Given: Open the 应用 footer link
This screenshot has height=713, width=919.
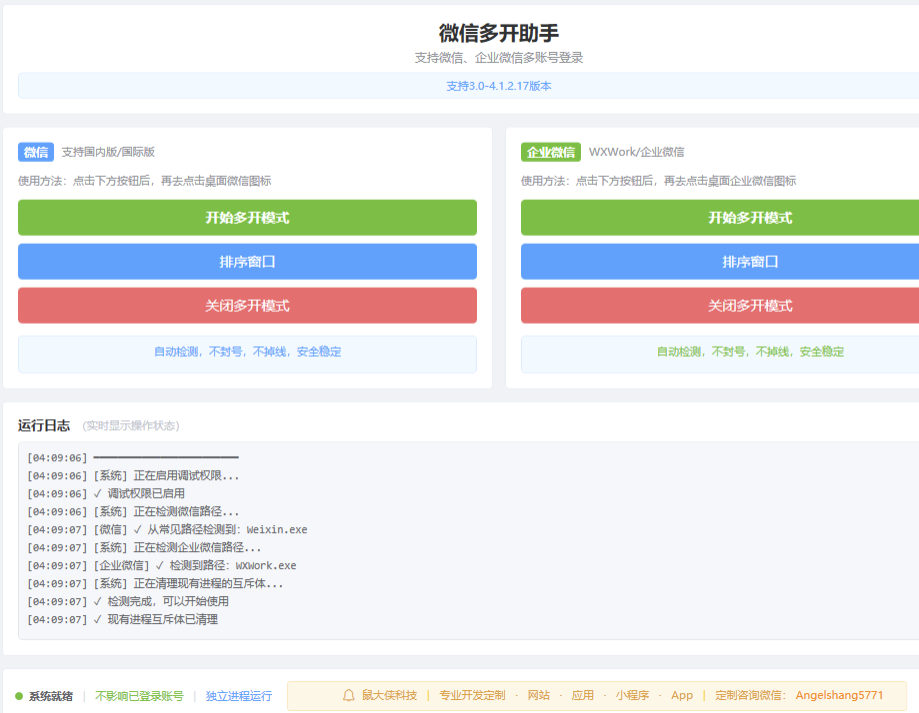Looking at the screenshot, I should (x=583, y=694).
